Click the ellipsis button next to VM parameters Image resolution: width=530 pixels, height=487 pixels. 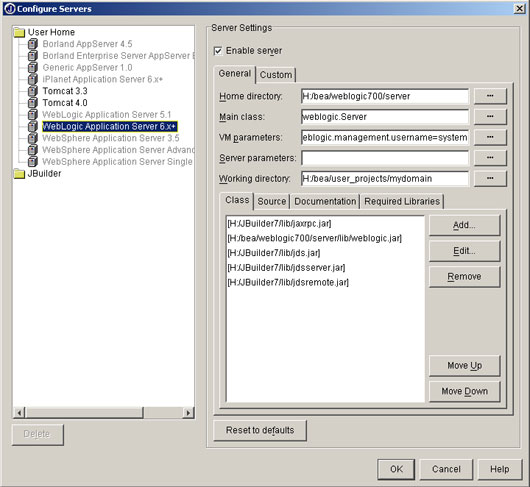click(x=490, y=137)
